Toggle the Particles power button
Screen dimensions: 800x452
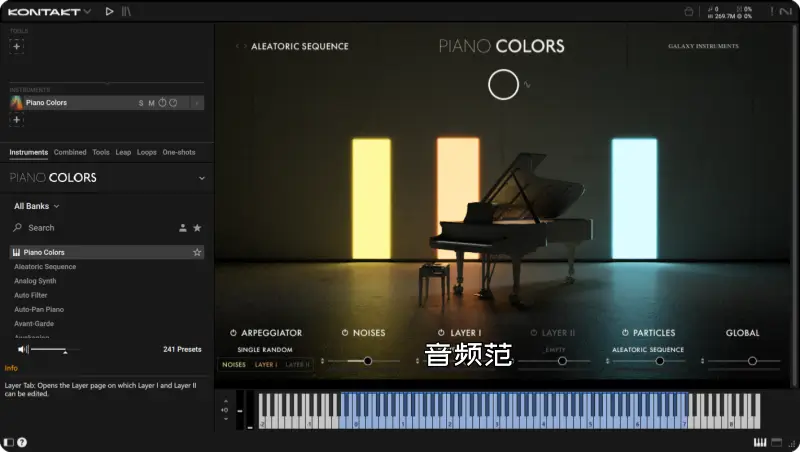625,333
